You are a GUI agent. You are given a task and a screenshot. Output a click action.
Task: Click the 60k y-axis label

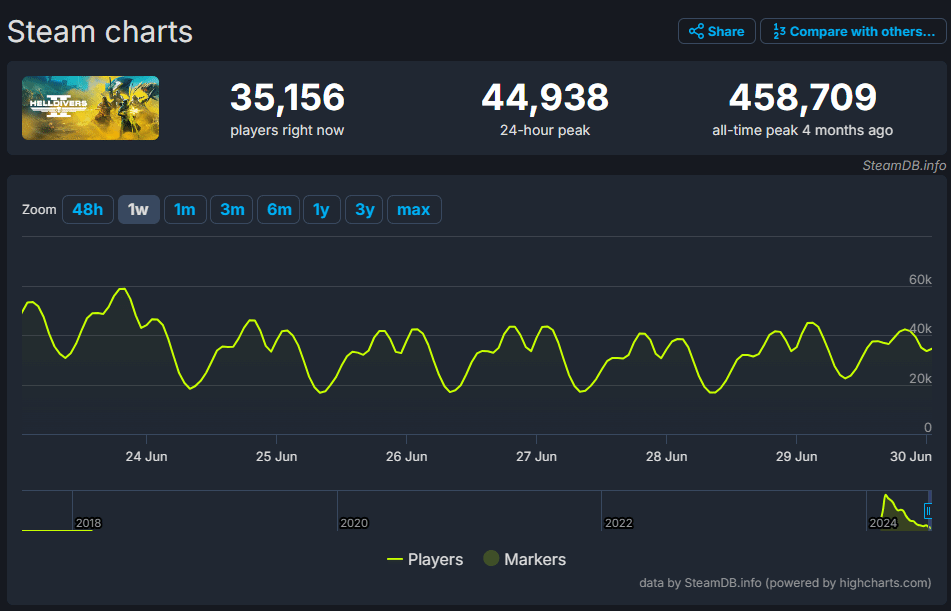[x=920, y=280]
